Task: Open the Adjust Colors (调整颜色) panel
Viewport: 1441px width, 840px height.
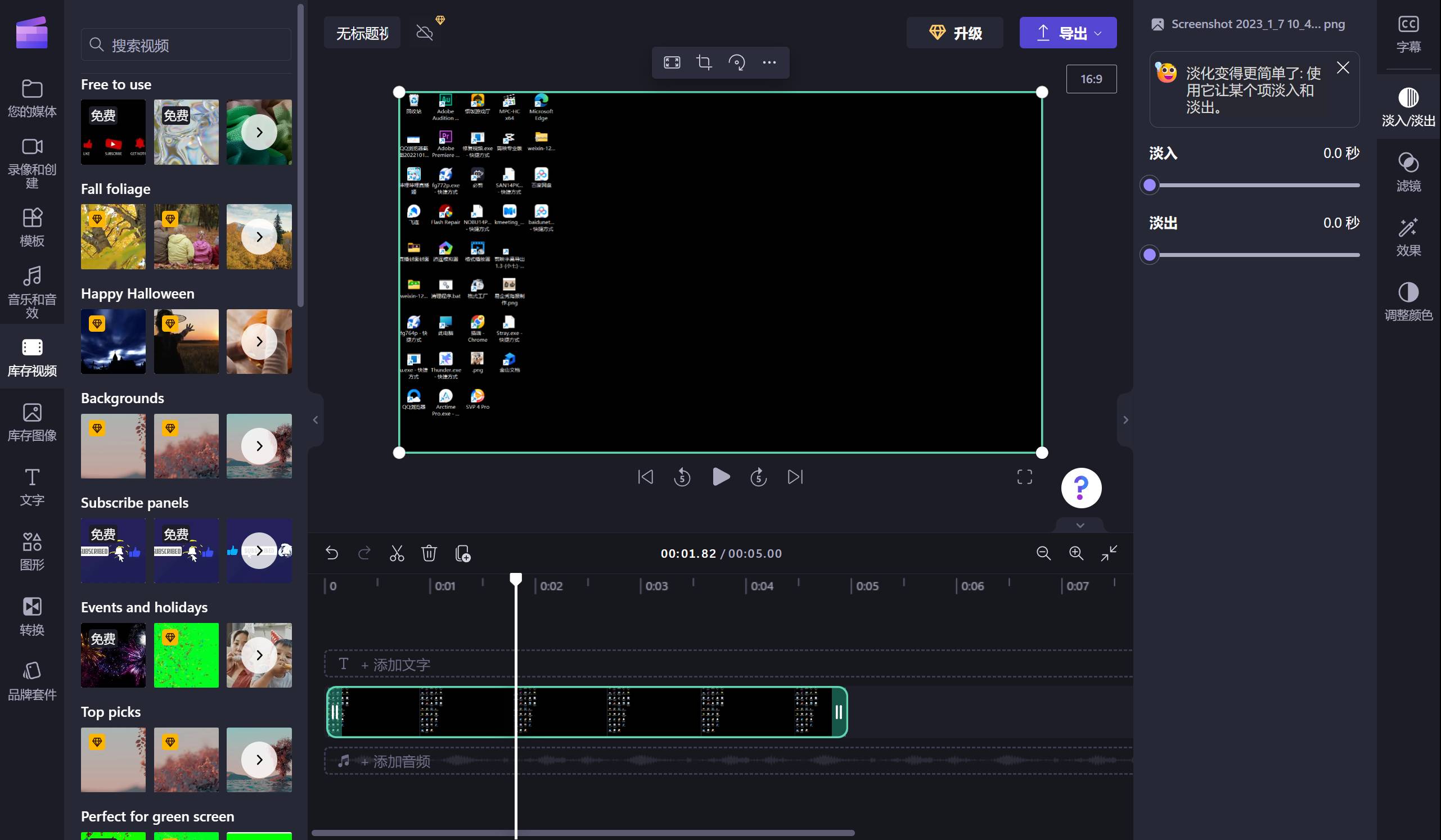Action: (x=1408, y=301)
